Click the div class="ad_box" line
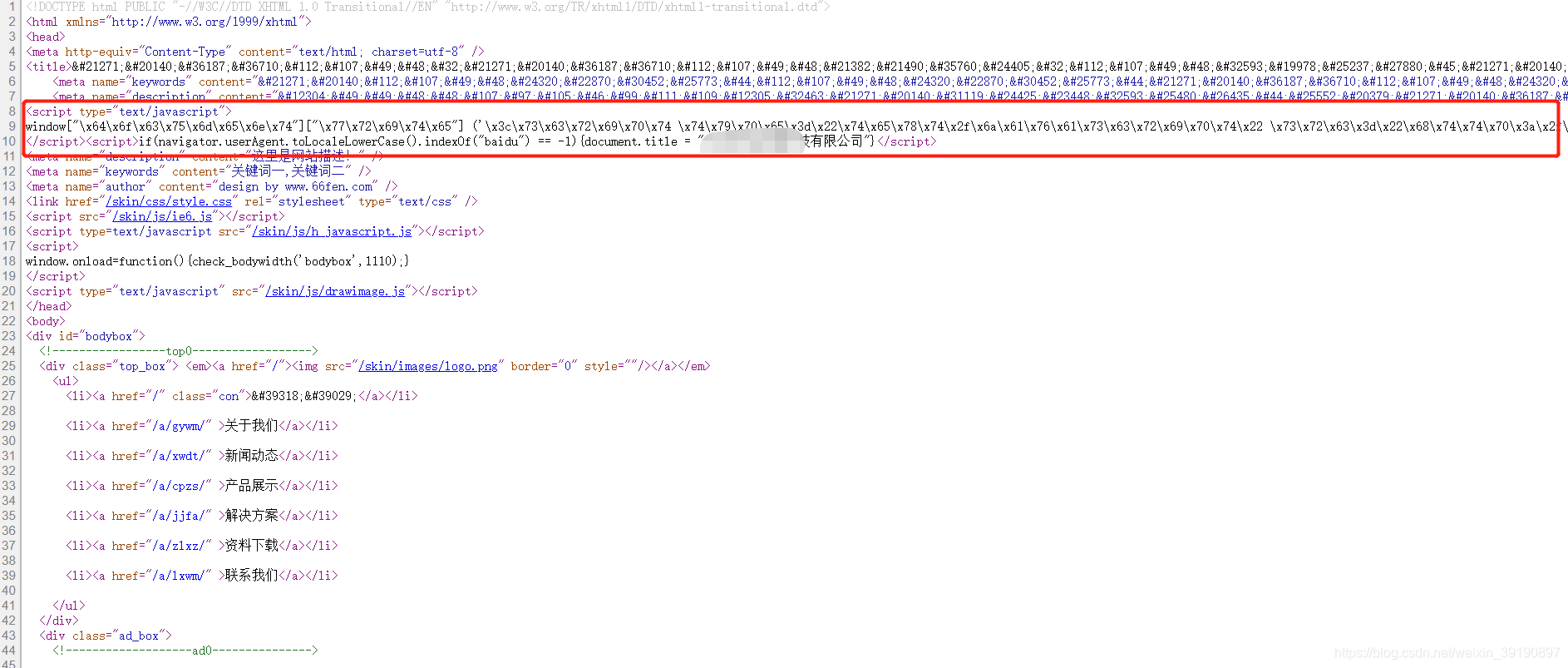This screenshot has width=1568, height=668. click(x=106, y=636)
